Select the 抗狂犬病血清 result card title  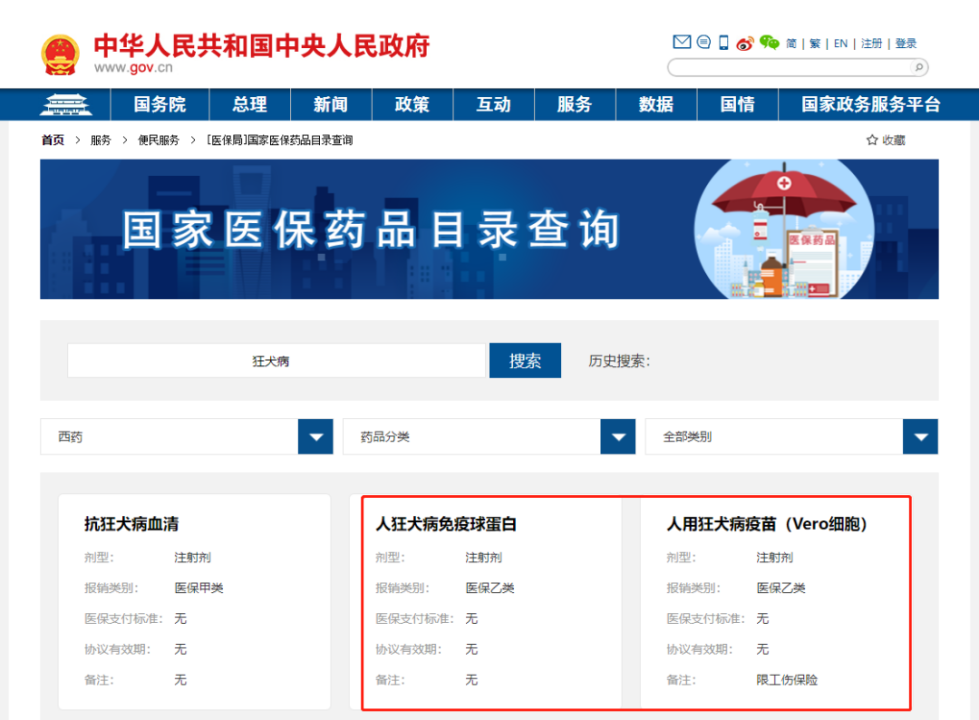point(132,524)
